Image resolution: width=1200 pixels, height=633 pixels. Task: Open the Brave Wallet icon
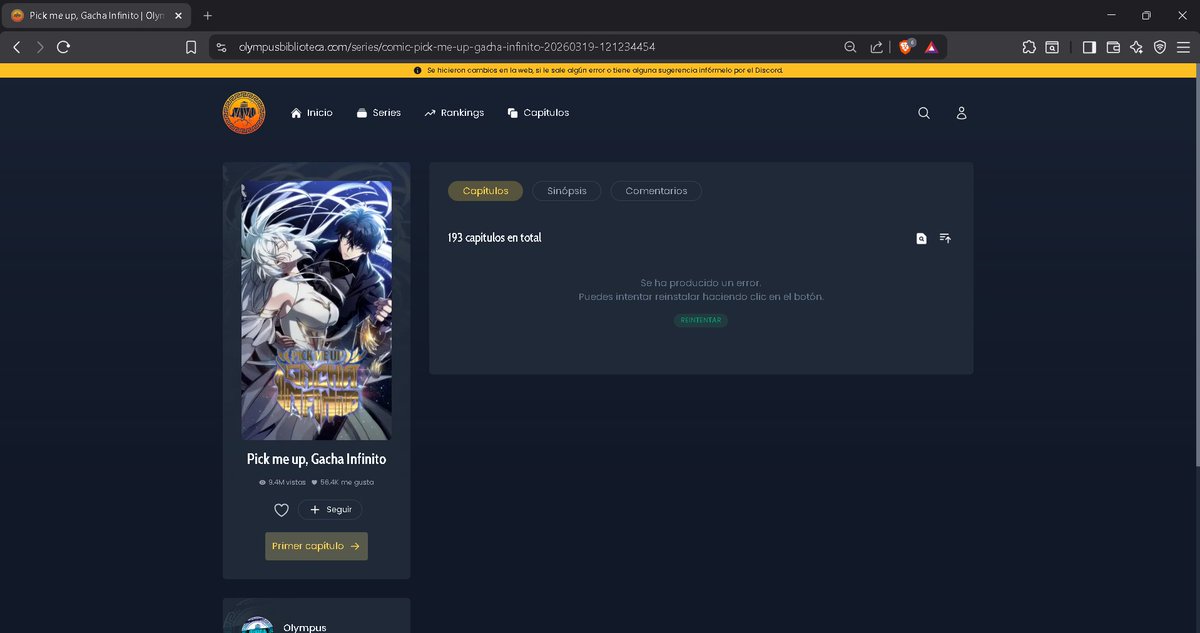point(1113,47)
